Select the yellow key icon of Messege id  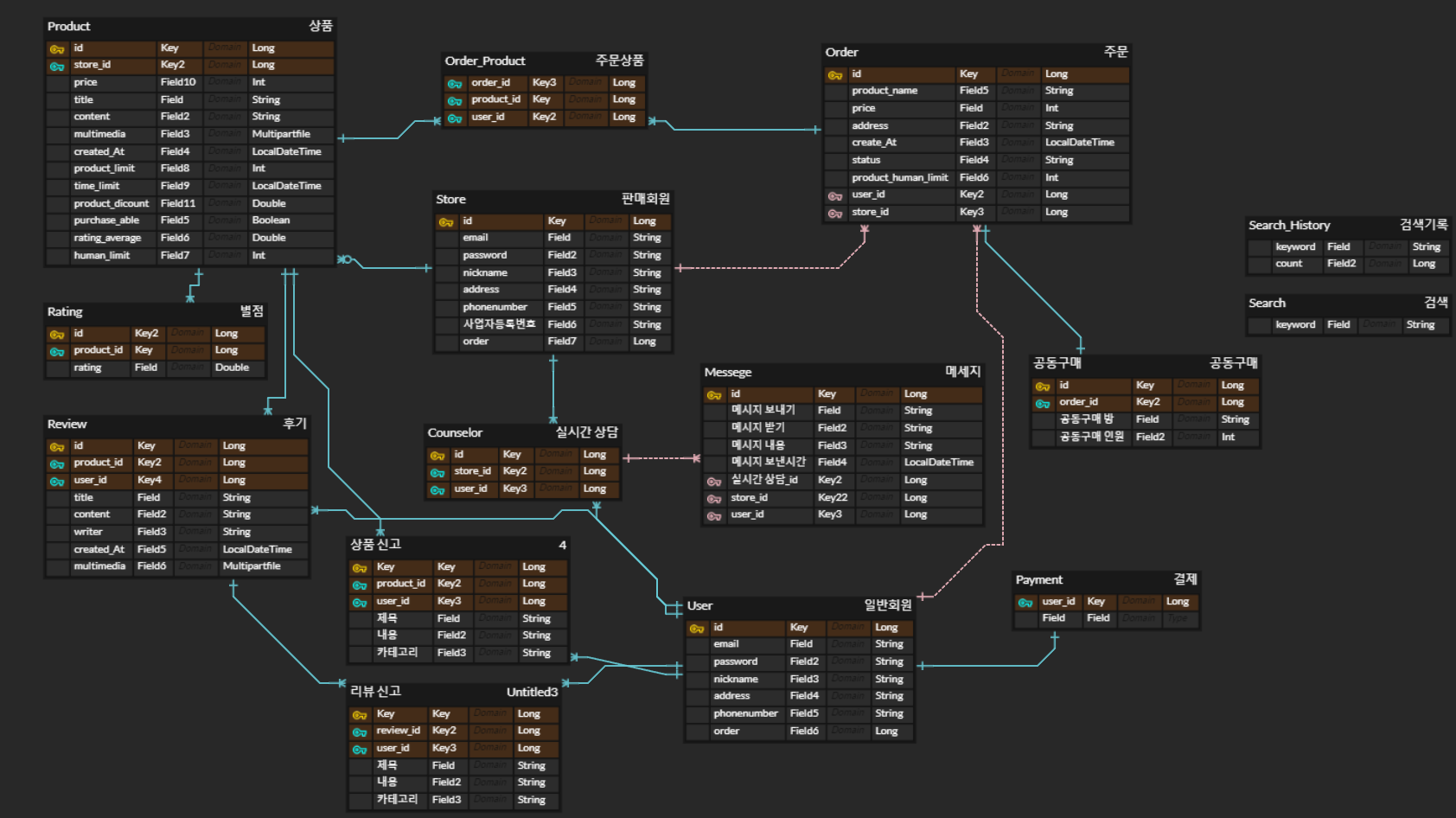714,395
